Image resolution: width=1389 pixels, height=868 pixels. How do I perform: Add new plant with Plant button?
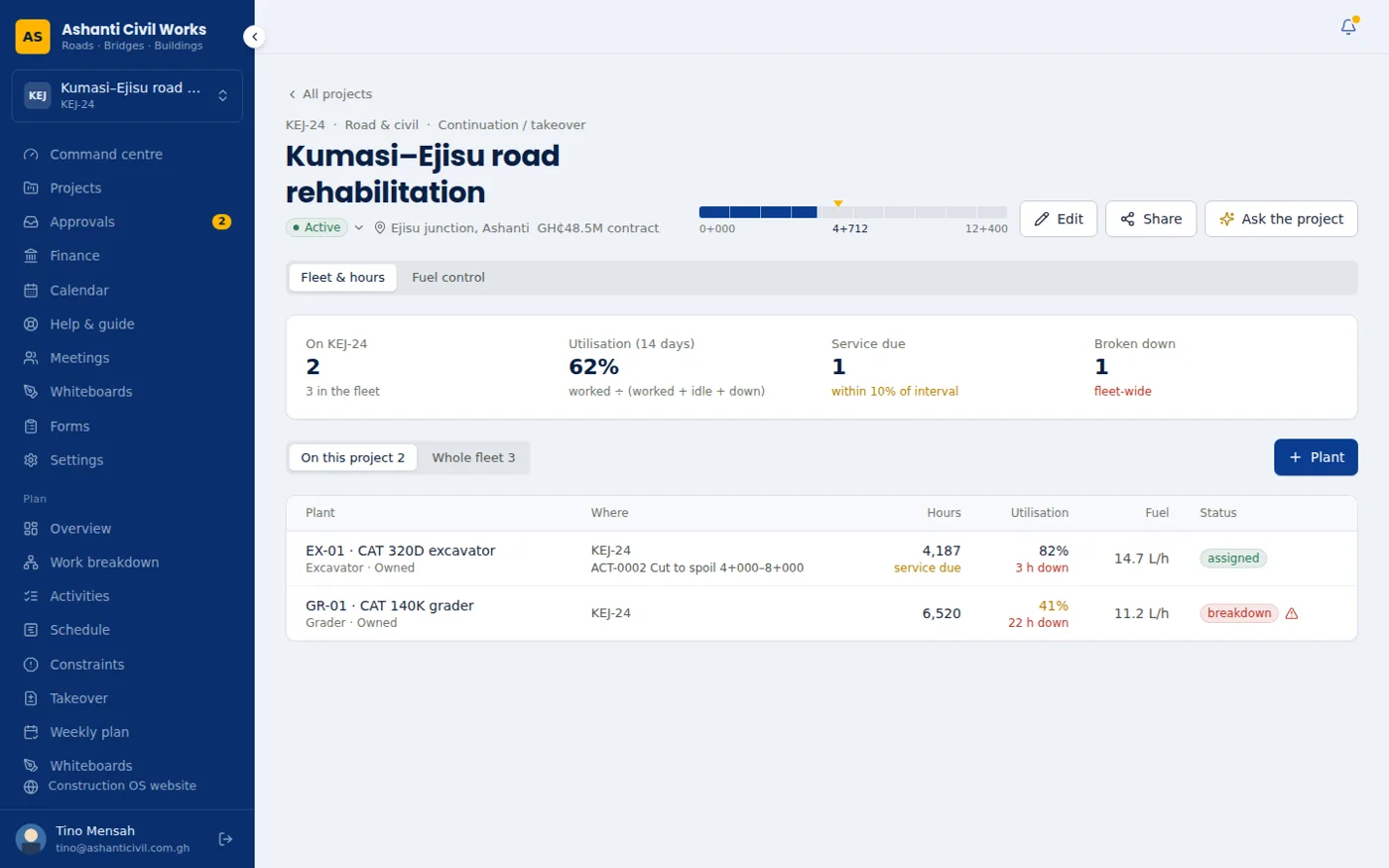click(1316, 457)
